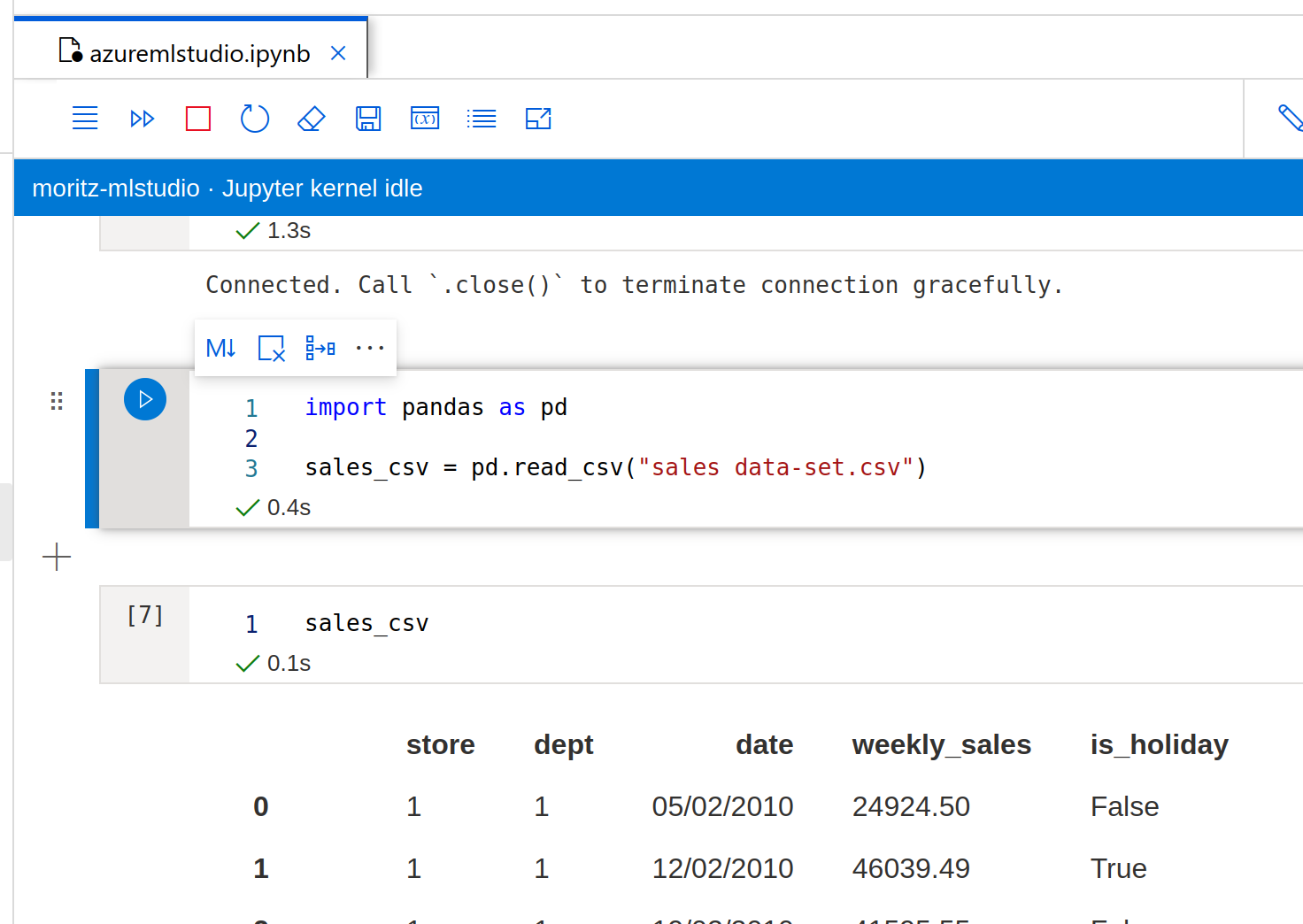Screen dimensions: 1303x924
Task: Run all cells with double-arrow icon
Action: [x=142, y=119]
